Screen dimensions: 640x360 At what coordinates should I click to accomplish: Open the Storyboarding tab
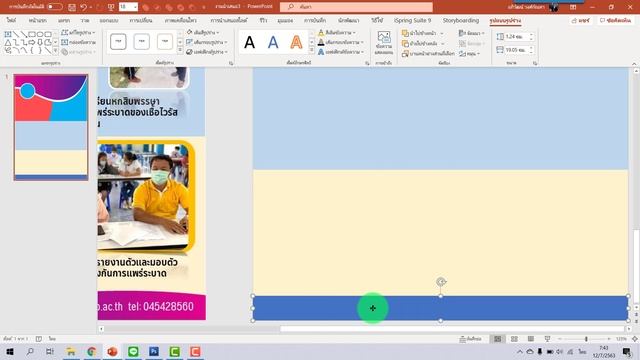[x=461, y=20]
